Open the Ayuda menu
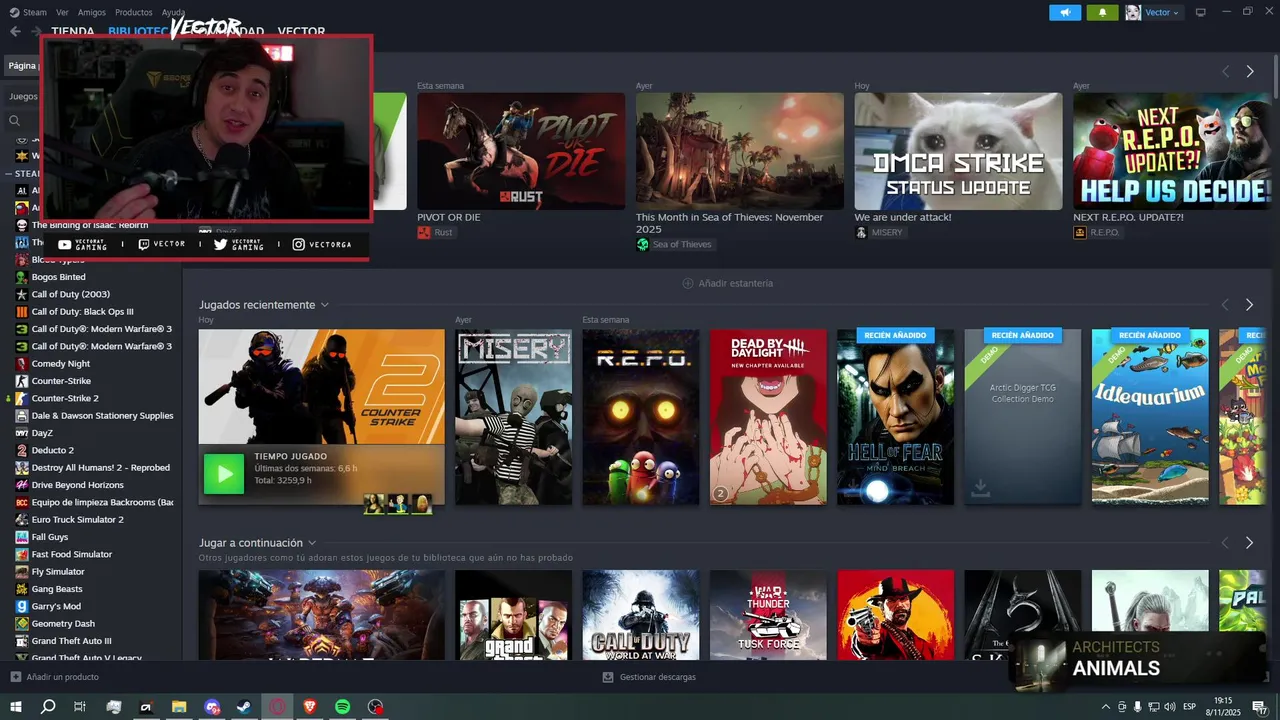The width and height of the screenshot is (1280, 720). coord(173,12)
